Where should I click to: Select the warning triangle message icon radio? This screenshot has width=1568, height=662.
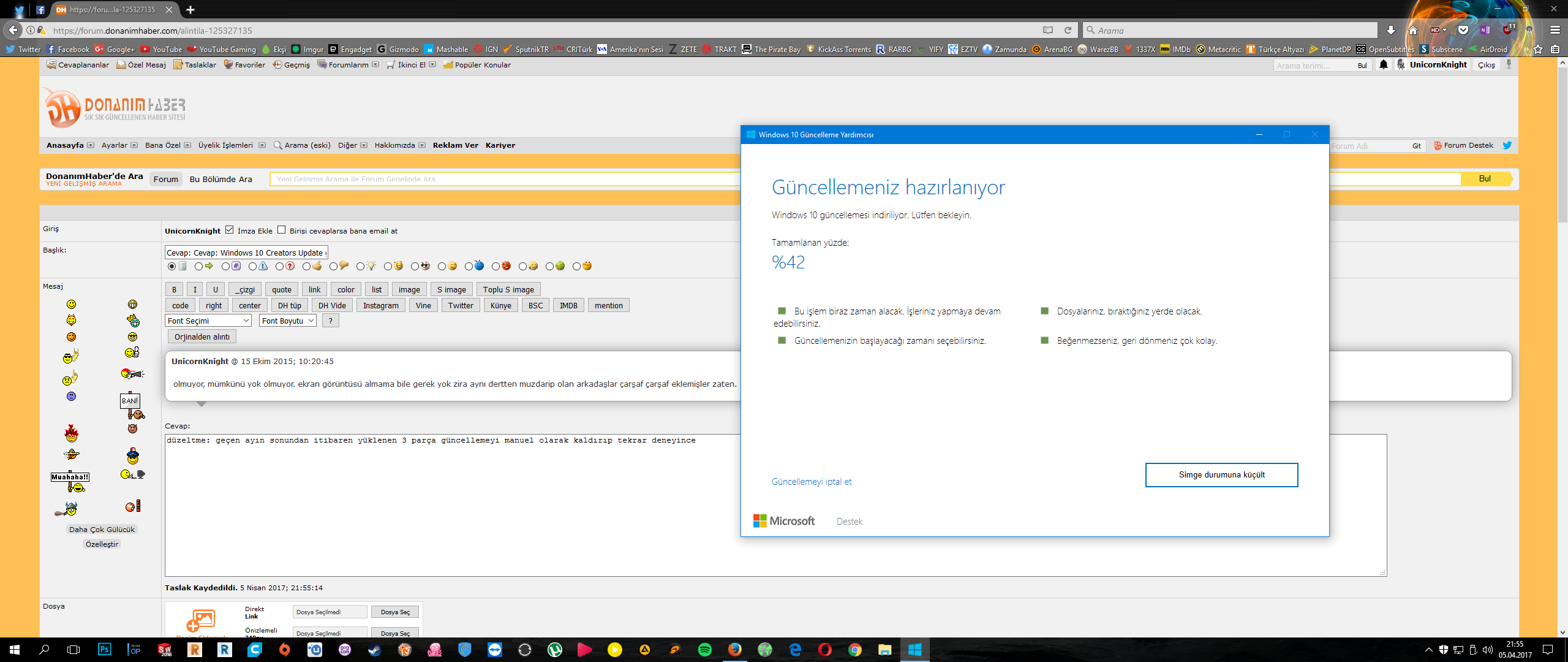(252, 266)
